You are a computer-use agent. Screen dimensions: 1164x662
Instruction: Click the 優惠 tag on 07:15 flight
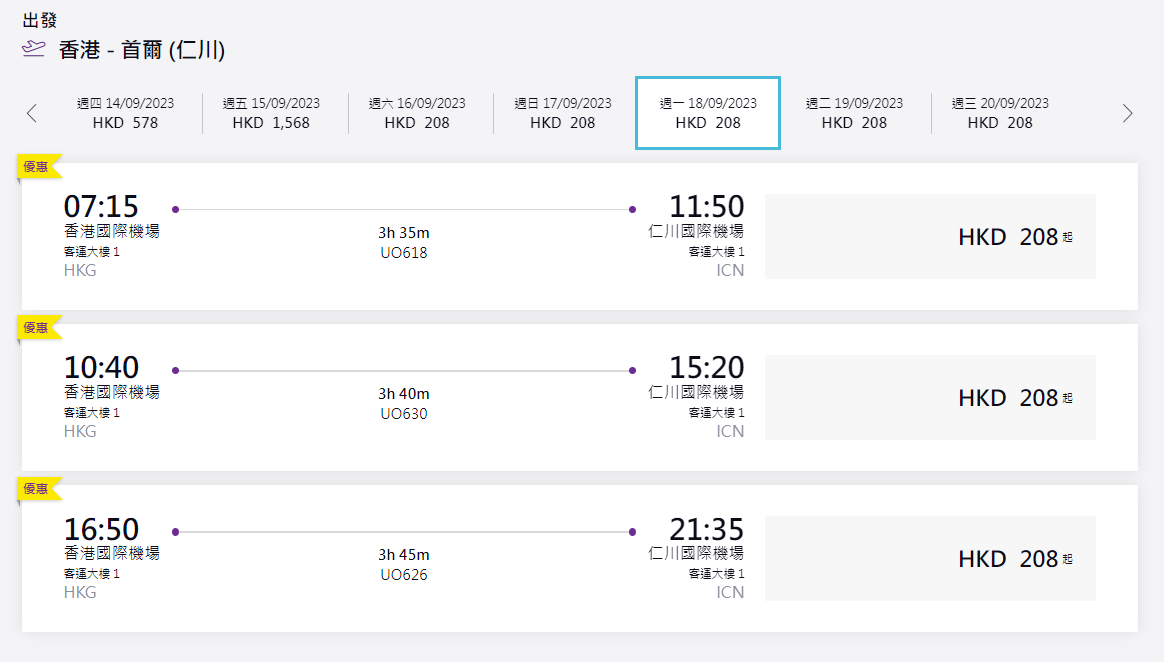[37, 166]
